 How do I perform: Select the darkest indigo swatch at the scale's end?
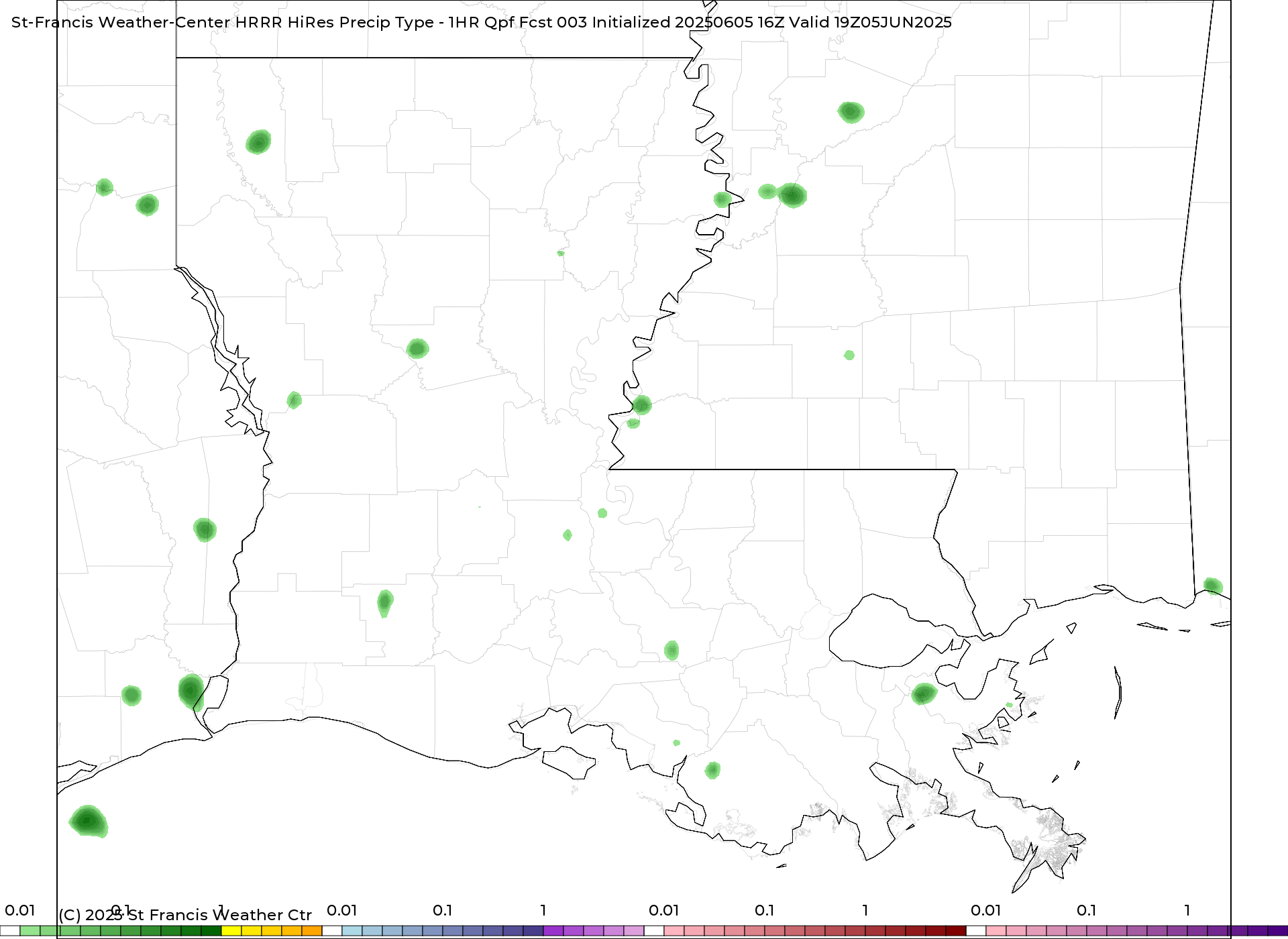[1278, 931]
